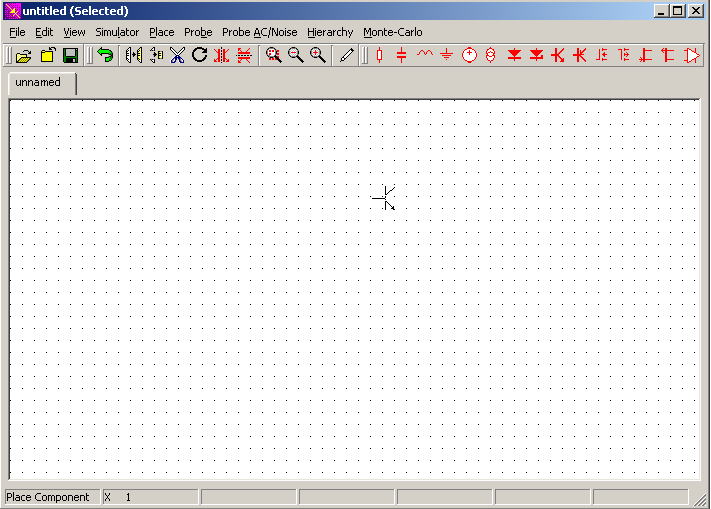This screenshot has height=509, width=711.
Task: Click the application icon in title bar
Action: click(x=13, y=11)
